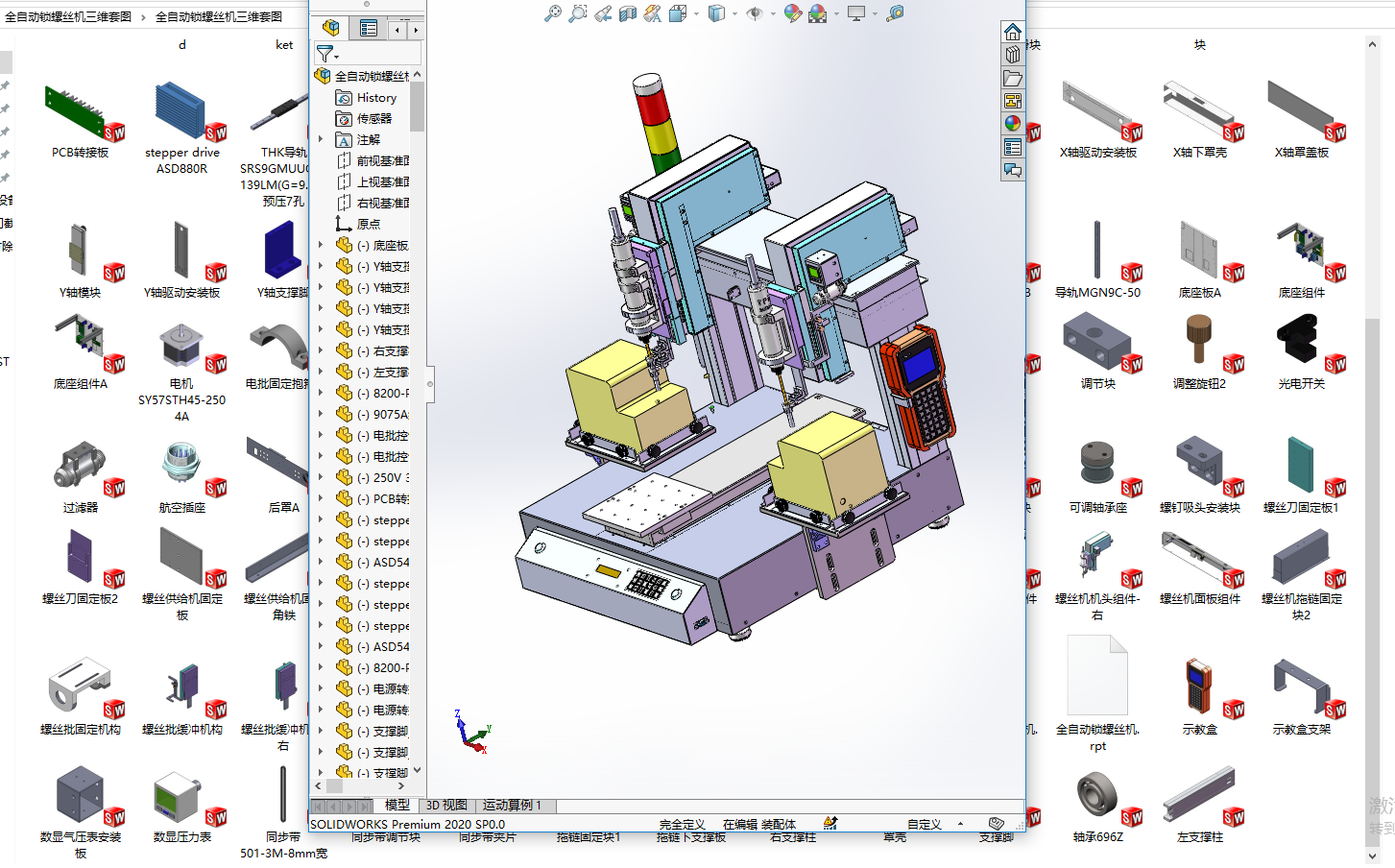Select the 右视基准面 plane in the tree
1395x868 pixels.
click(373, 204)
